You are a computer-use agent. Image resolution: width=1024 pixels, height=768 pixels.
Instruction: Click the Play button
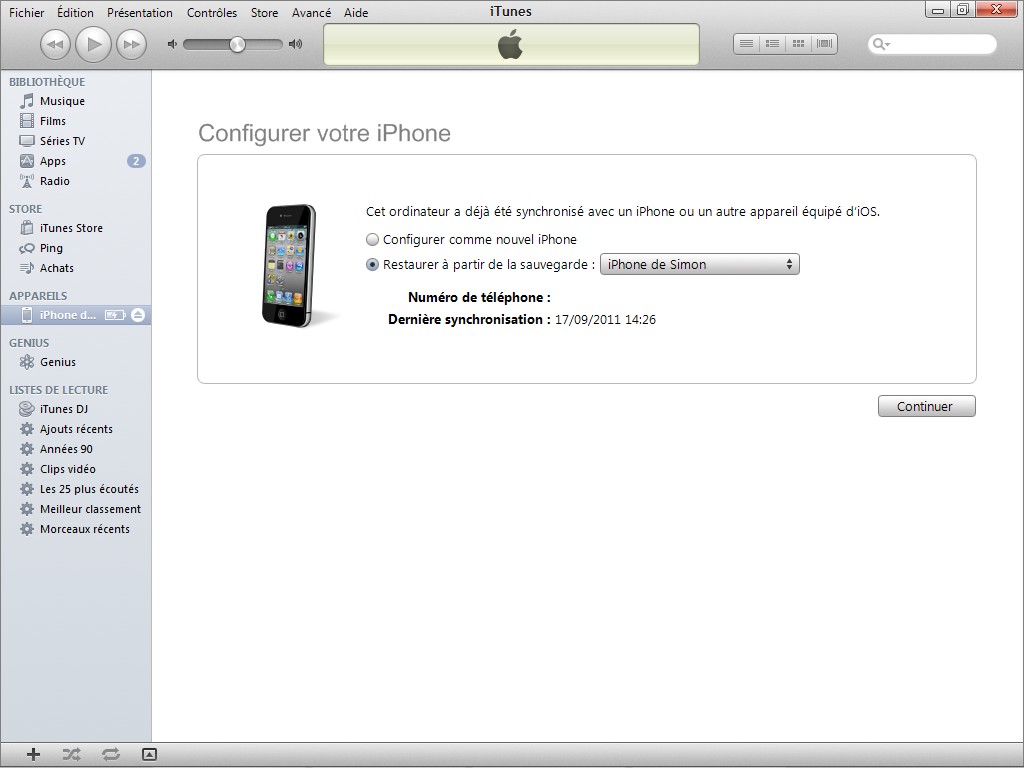[x=93, y=44]
